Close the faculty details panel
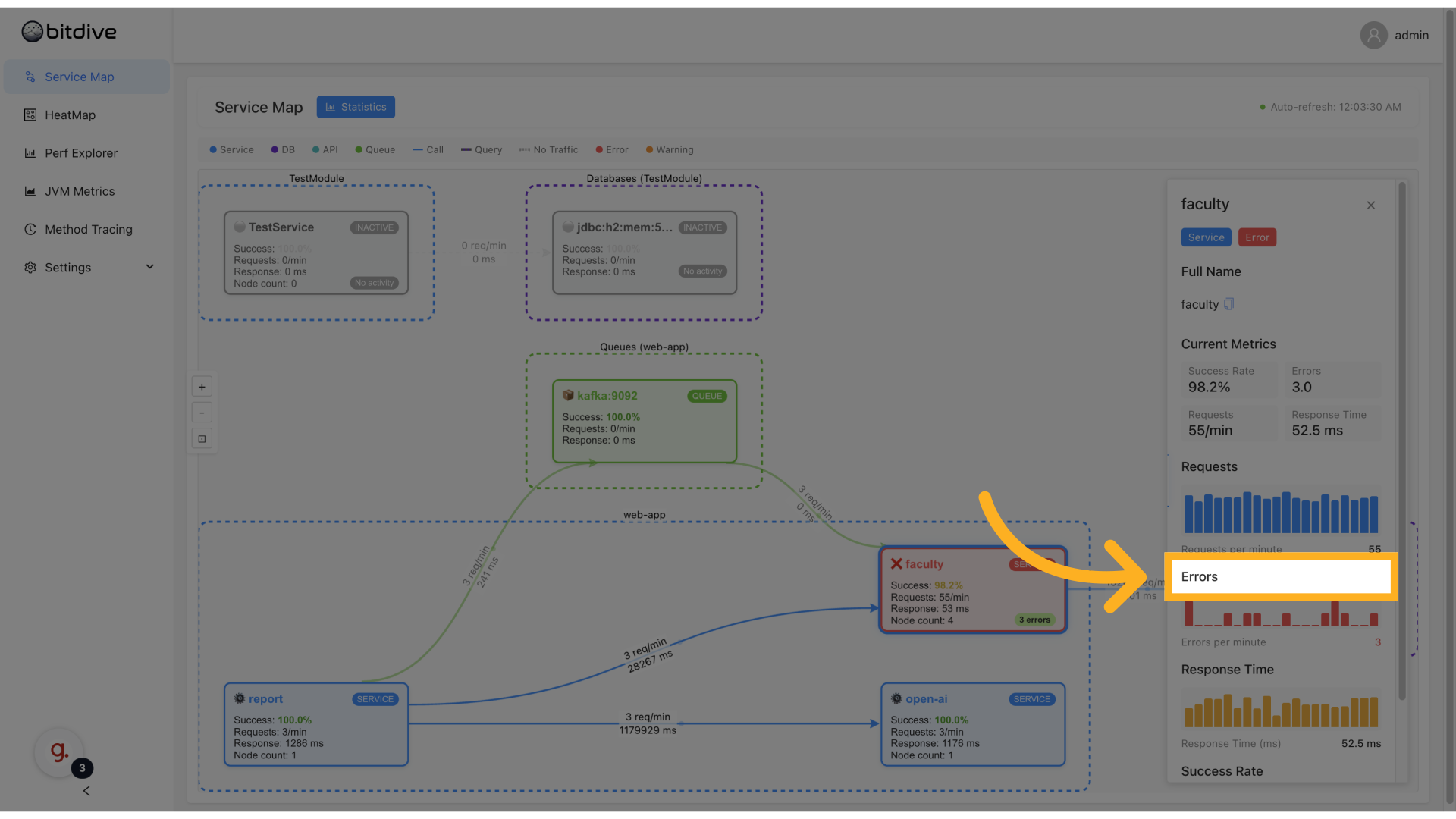The height and width of the screenshot is (819, 1456). pyautogui.click(x=1370, y=206)
